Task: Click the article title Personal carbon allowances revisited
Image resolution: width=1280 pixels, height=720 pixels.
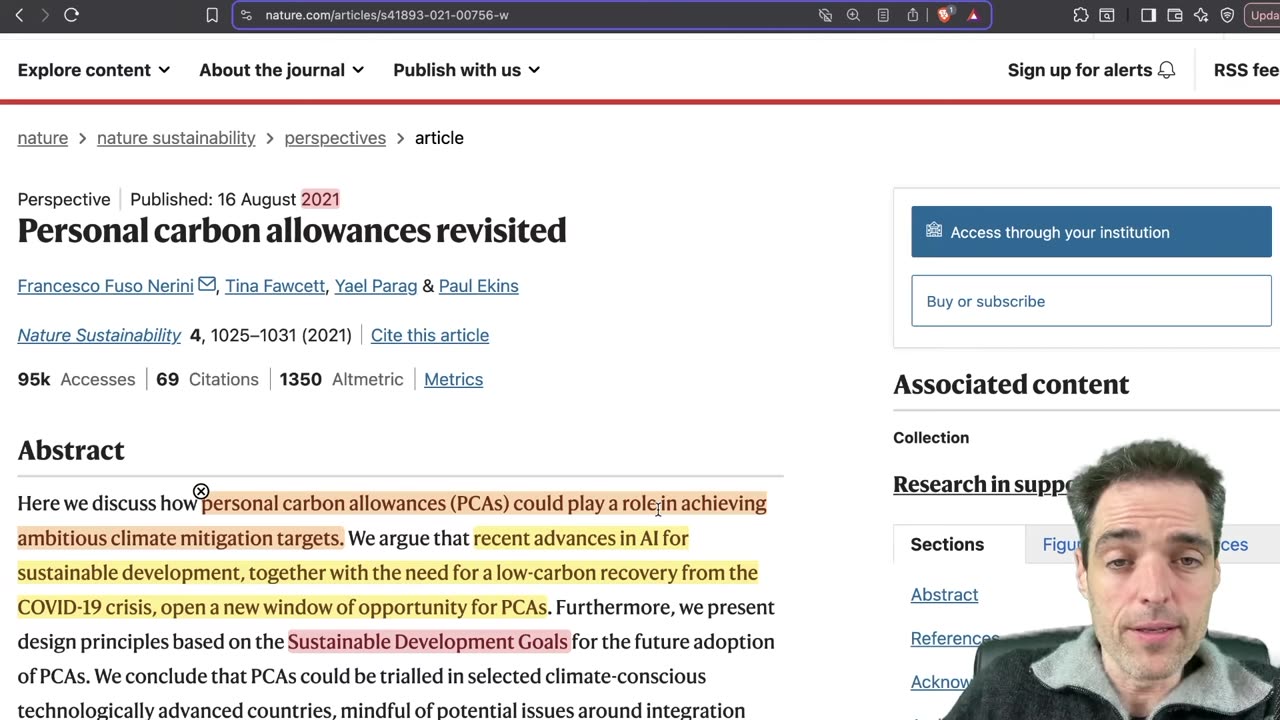Action: click(292, 231)
